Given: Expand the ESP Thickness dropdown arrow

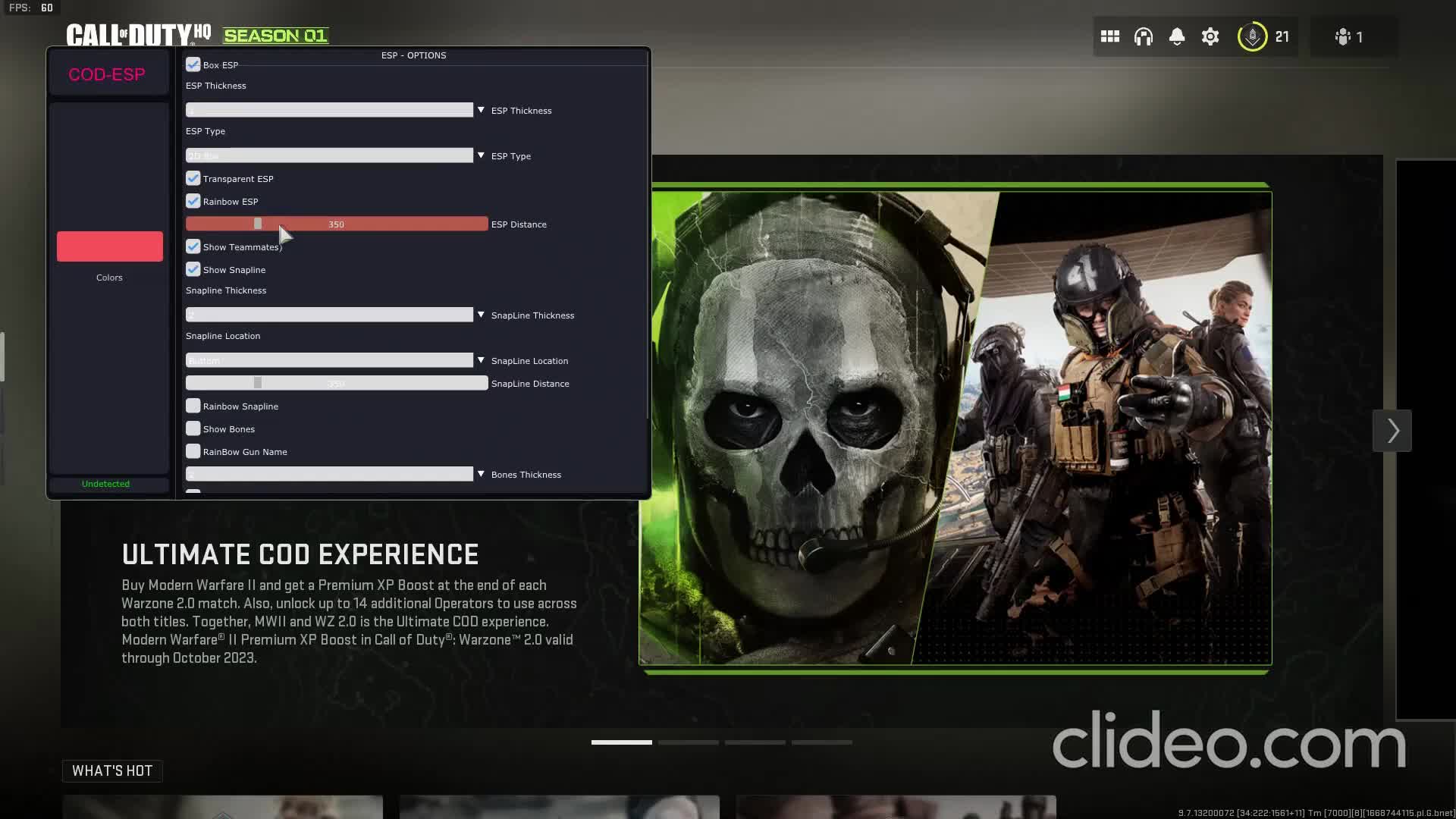Looking at the screenshot, I should coord(481,110).
